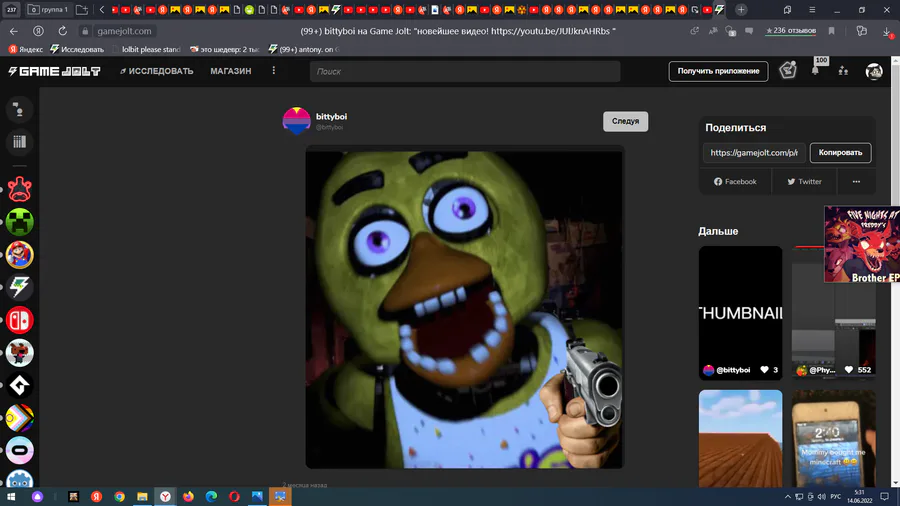
Task: Open the 237 tabs counter button
Action: pyautogui.click(x=11, y=10)
